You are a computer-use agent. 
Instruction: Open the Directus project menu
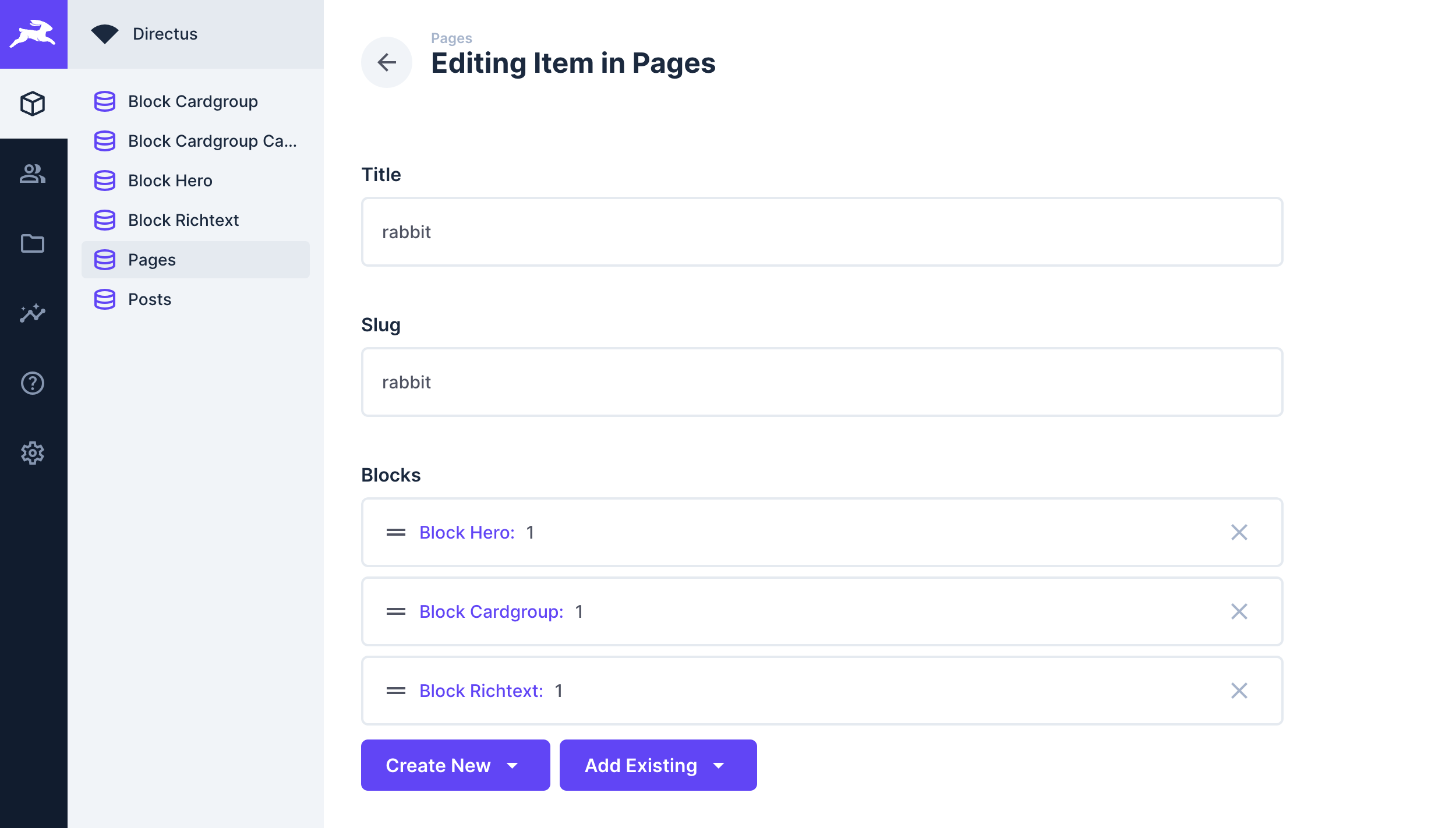coord(165,34)
